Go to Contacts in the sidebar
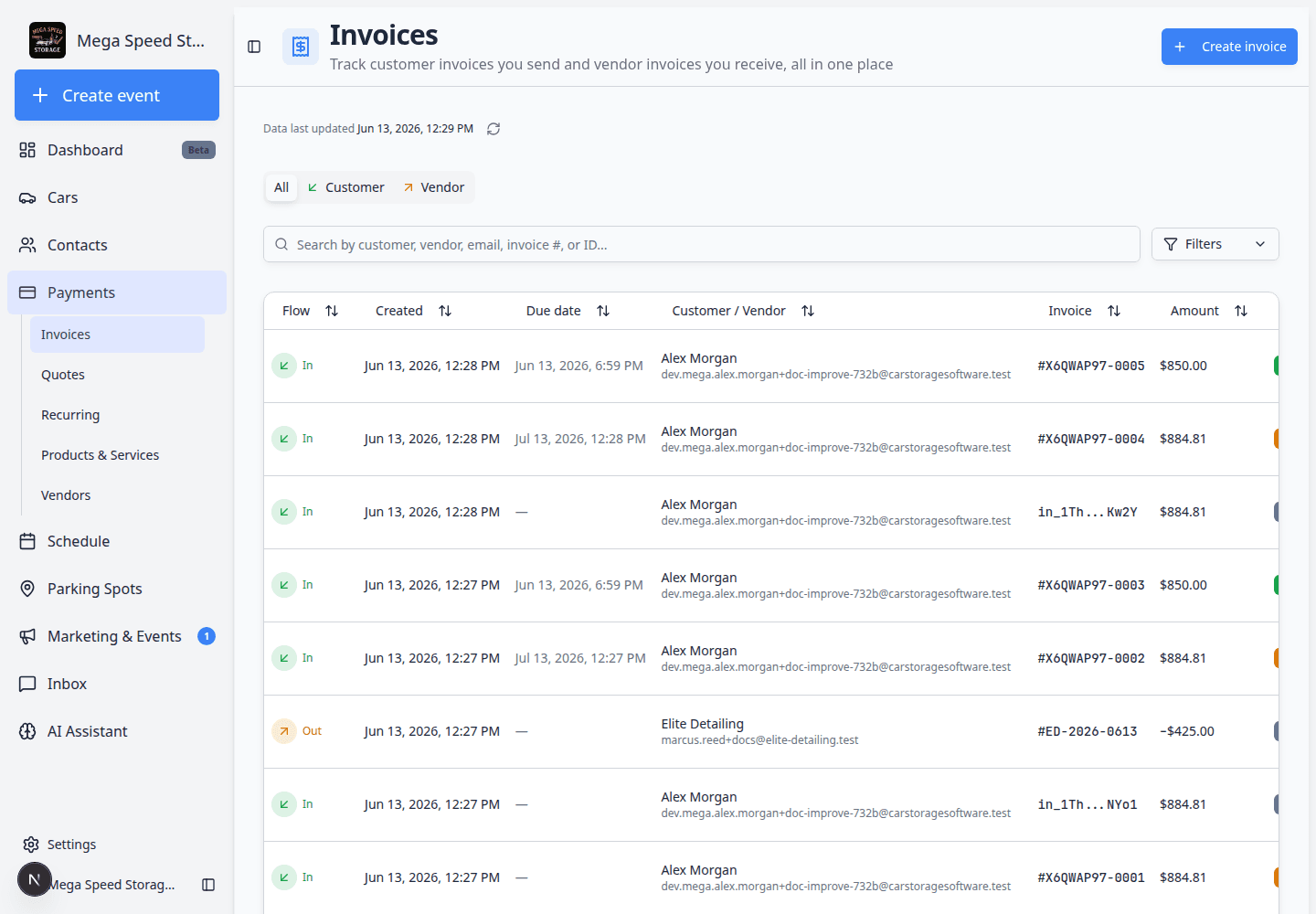1316x914 pixels. [117, 245]
